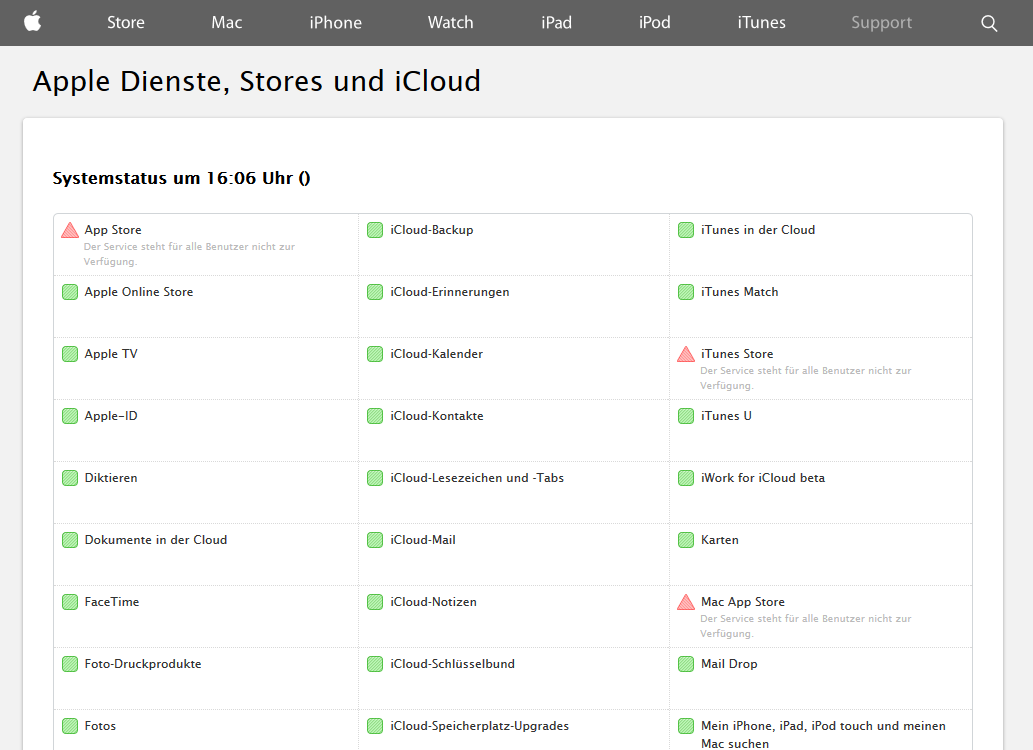
Task: Click green status icon for iCloud-Notizen
Action: coord(375,602)
